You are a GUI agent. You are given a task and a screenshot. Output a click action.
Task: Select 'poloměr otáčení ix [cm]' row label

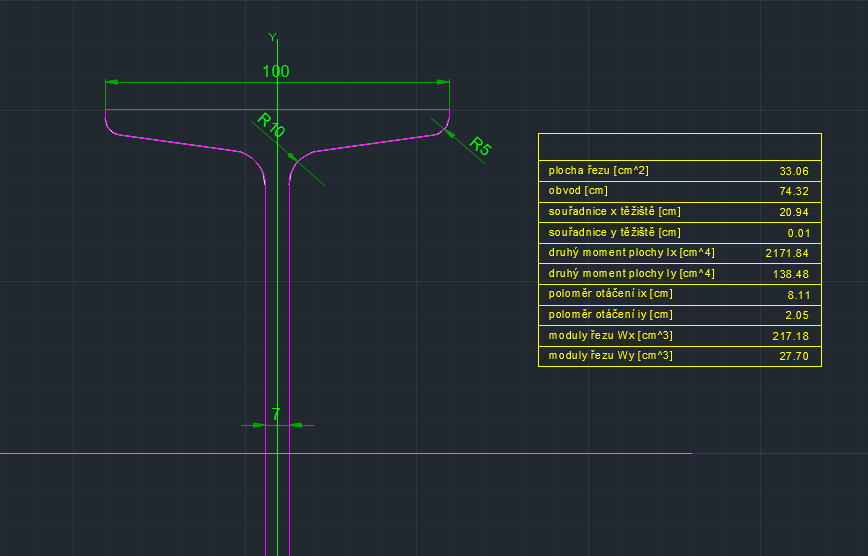point(610,294)
